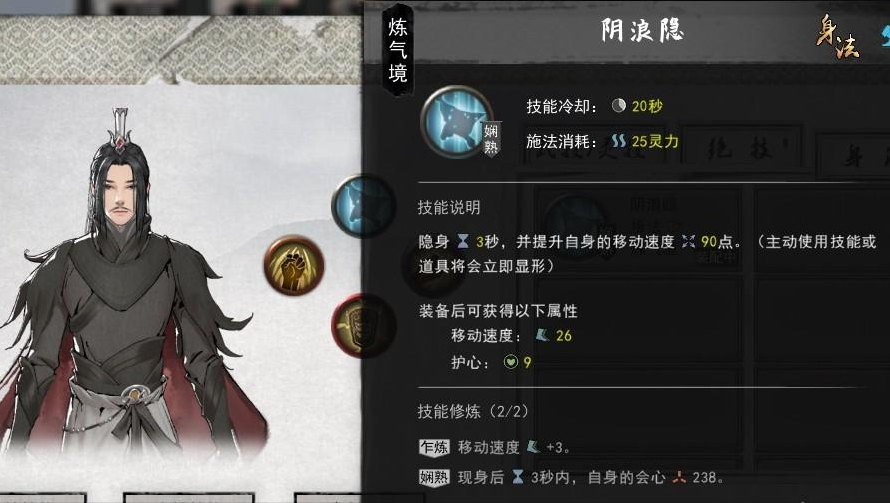Click the 乍炼 cultivation badge
This screenshot has width=890, height=503.
434,447
